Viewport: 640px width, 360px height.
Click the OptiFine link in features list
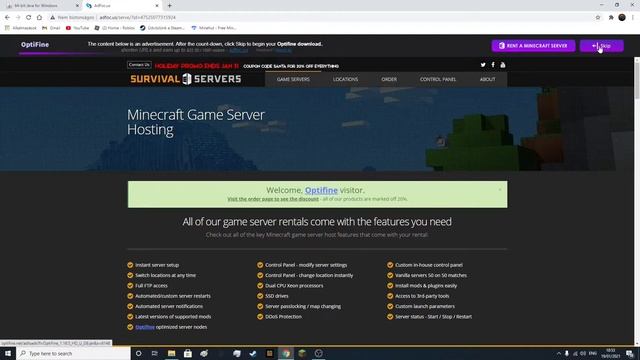tap(145, 327)
